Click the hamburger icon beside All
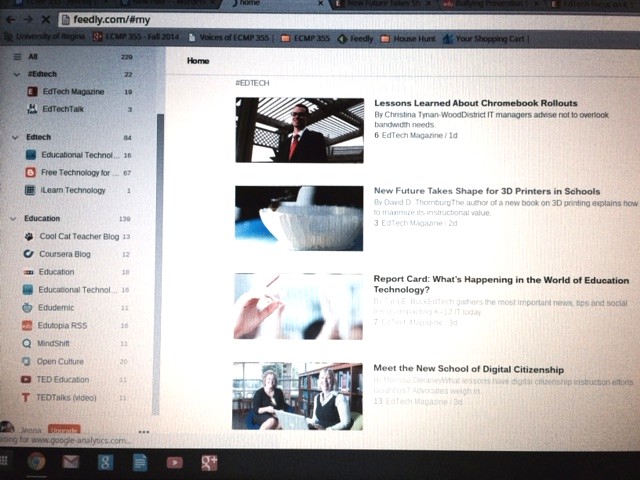This screenshot has width=640, height=480. click(x=17, y=57)
